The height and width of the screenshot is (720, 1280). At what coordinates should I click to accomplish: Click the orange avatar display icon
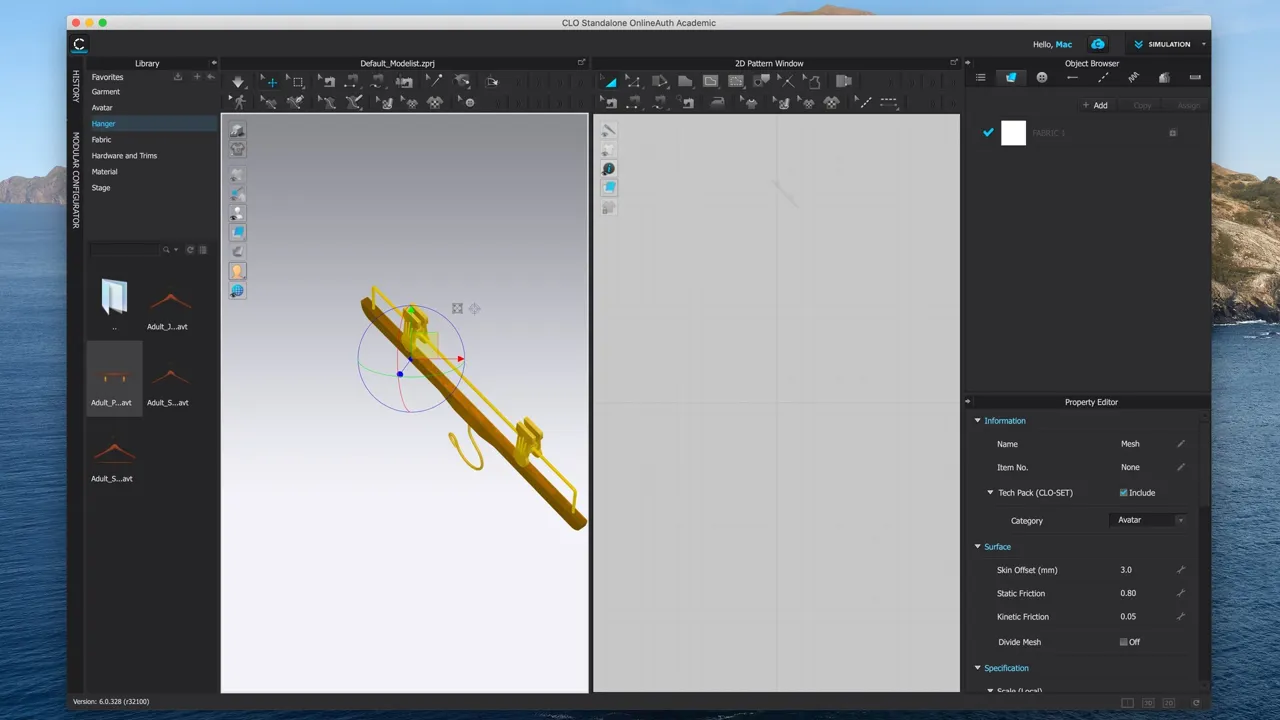click(x=237, y=271)
